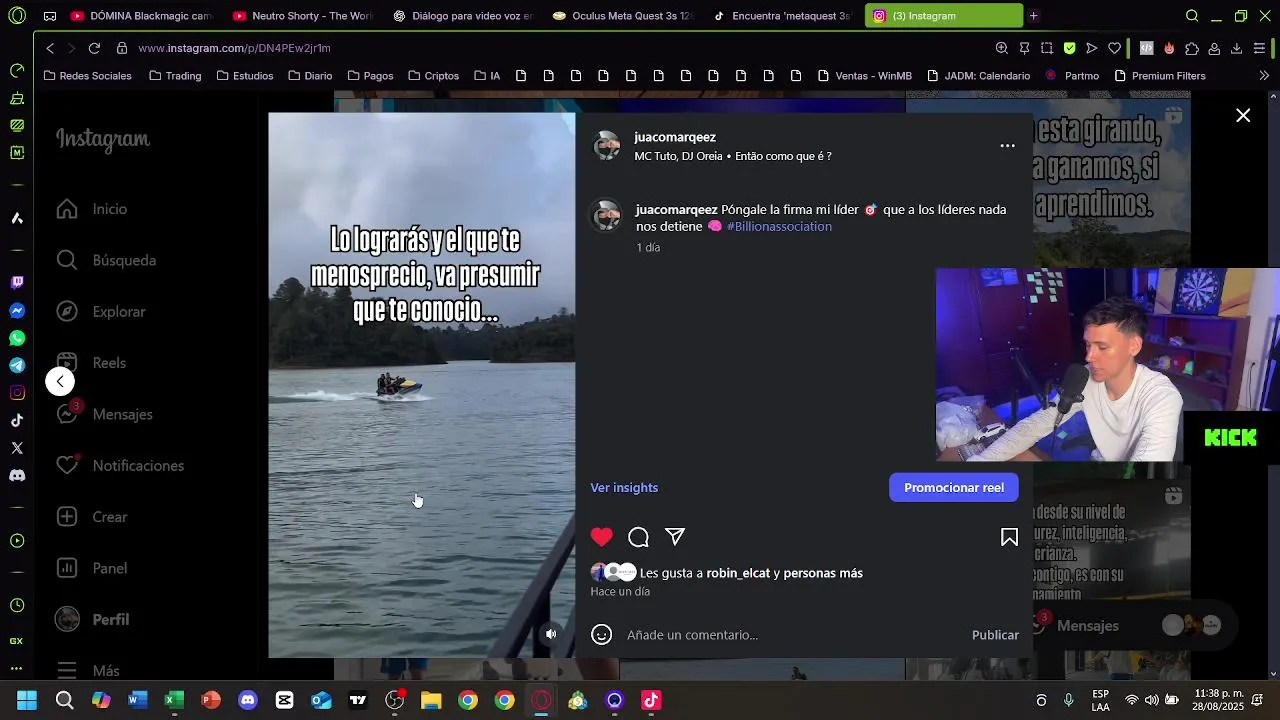Open Discord in Opera sidebar
The image size is (1280, 720).
[x=17, y=475]
